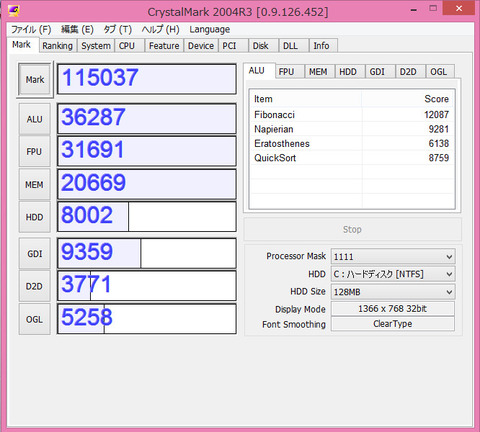Screen dimensions: 480x432
Task: Run all benchmarks with the Mark button
Action: 35,80
